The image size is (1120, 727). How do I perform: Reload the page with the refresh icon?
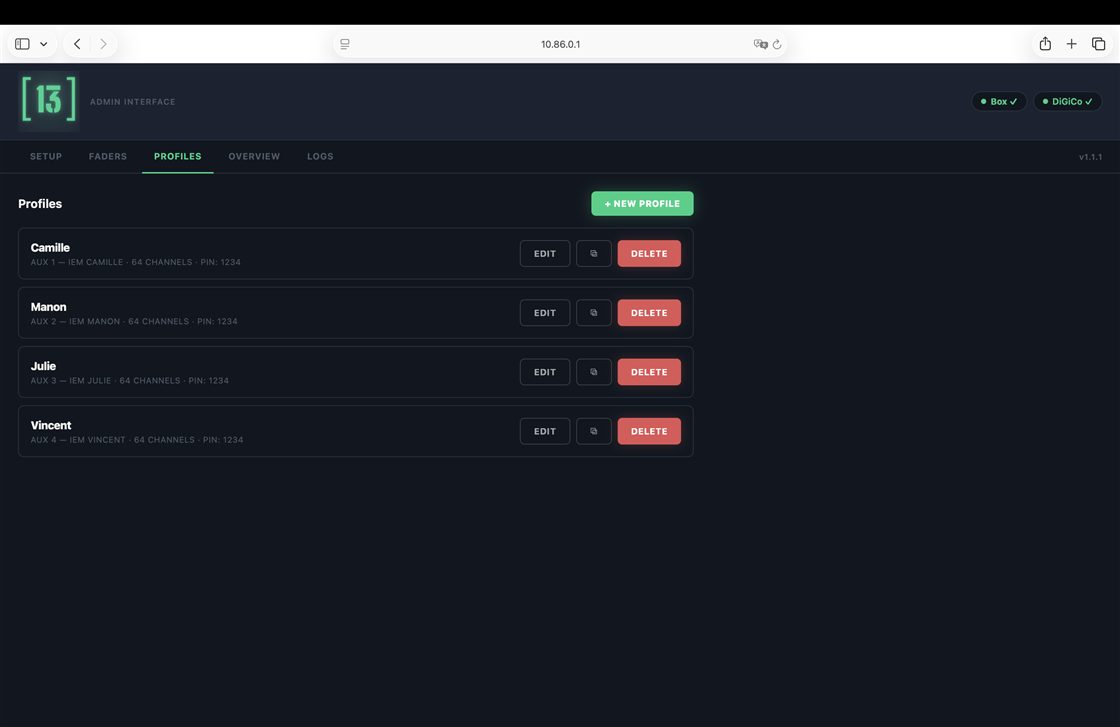[x=777, y=44]
